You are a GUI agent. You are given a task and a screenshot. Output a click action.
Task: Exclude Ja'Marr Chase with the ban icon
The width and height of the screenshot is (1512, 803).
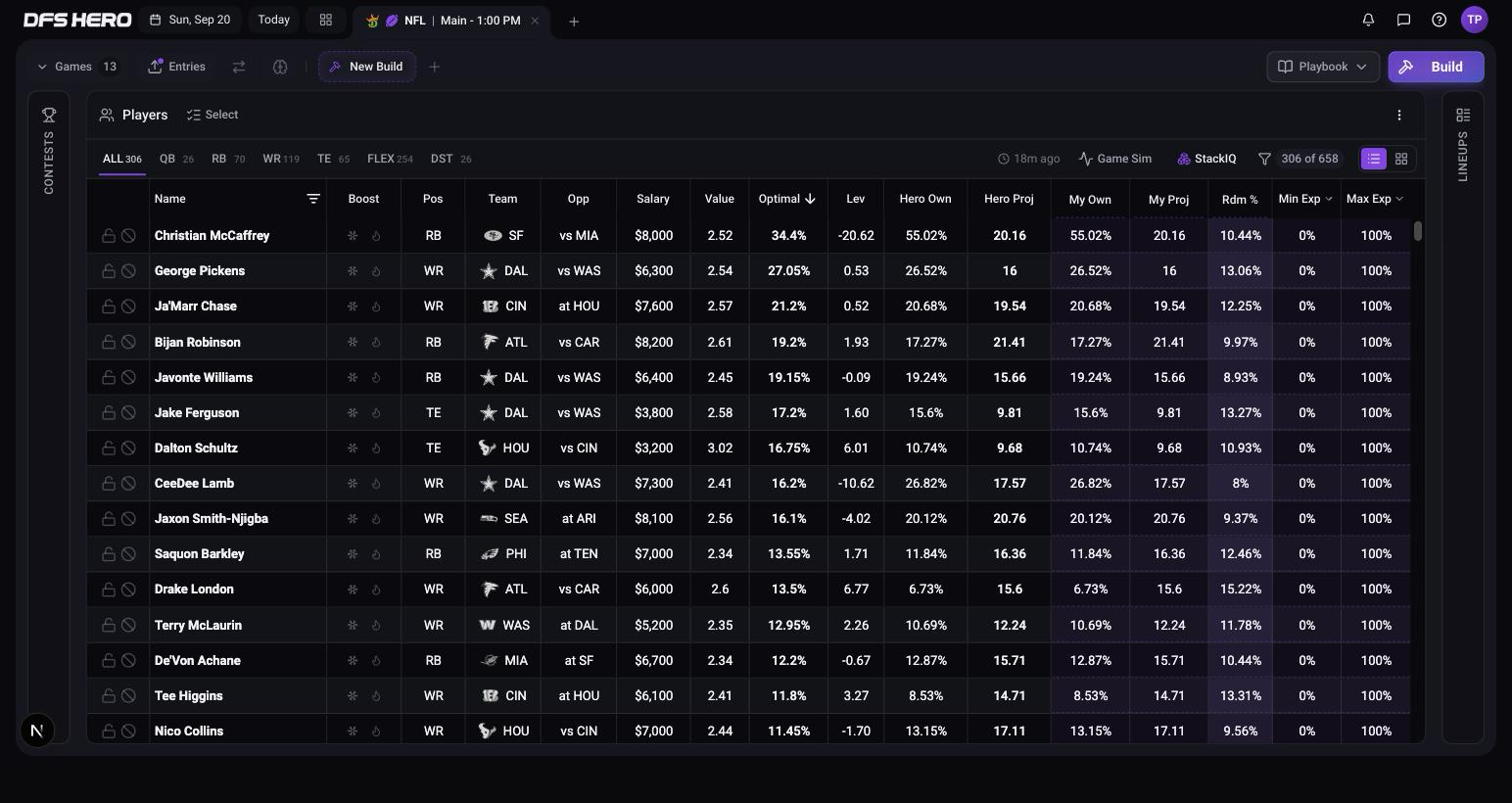pos(128,307)
